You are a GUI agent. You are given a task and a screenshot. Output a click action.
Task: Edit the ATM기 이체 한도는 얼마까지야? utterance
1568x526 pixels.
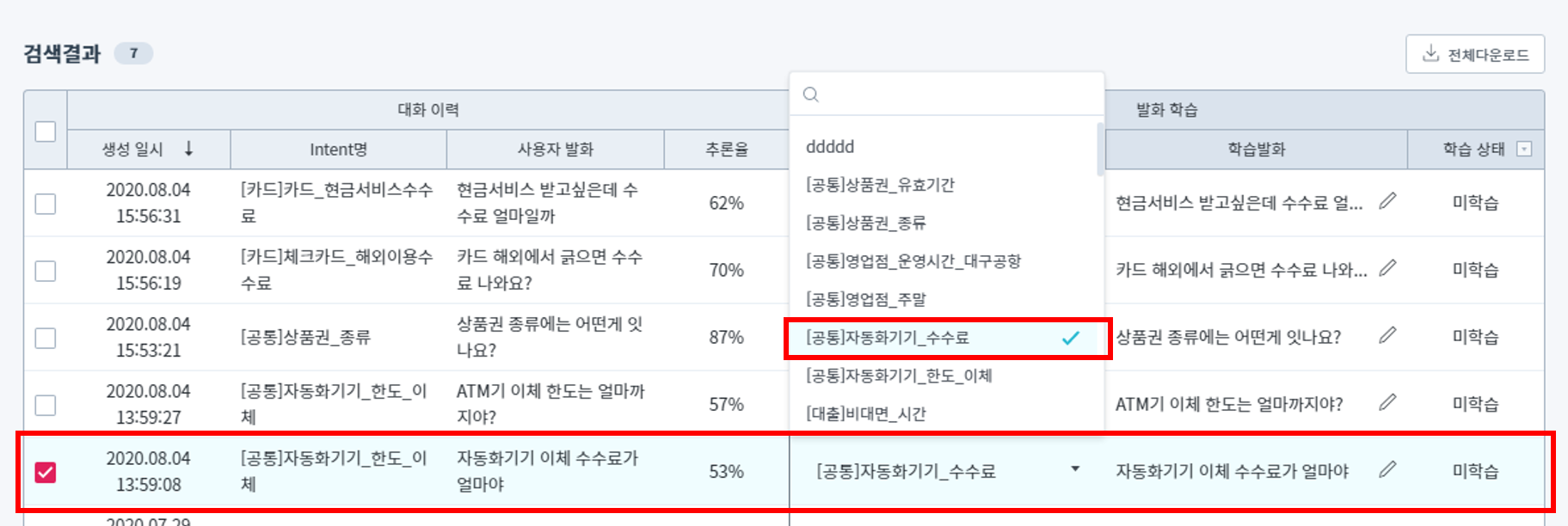[1387, 402]
